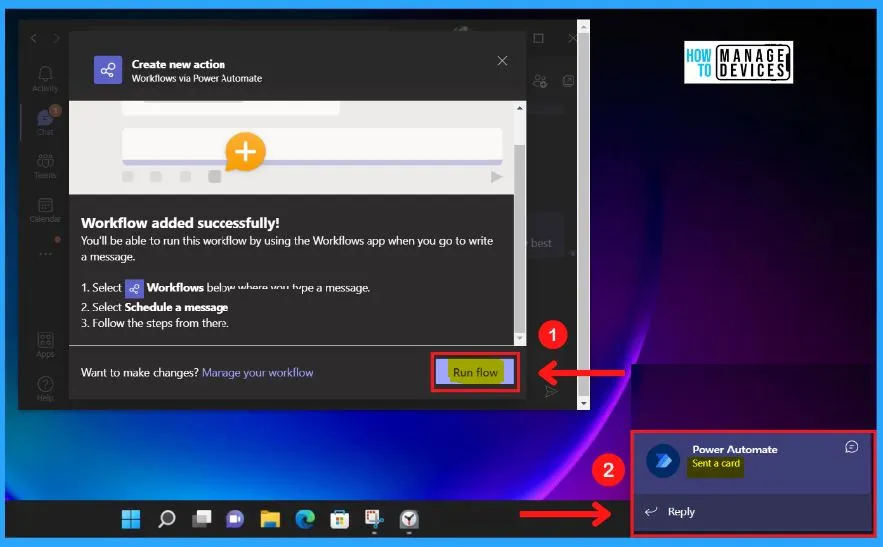Maximize the Teams window
The width and height of the screenshot is (883, 547).
pos(538,38)
